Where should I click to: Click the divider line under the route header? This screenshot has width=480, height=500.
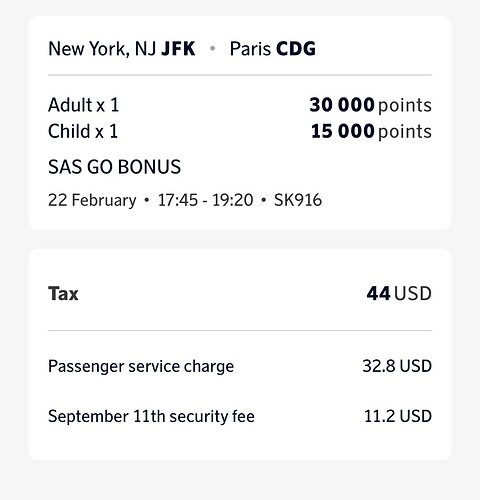pos(240,75)
